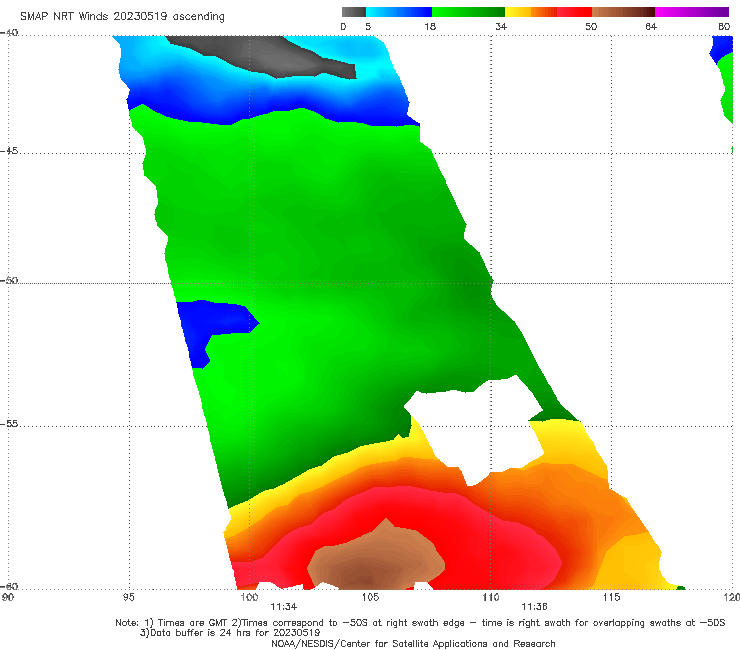Click the cyan-to-blue segment of the color bar
The width and height of the screenshot is (740, 650).
(399, 12)
